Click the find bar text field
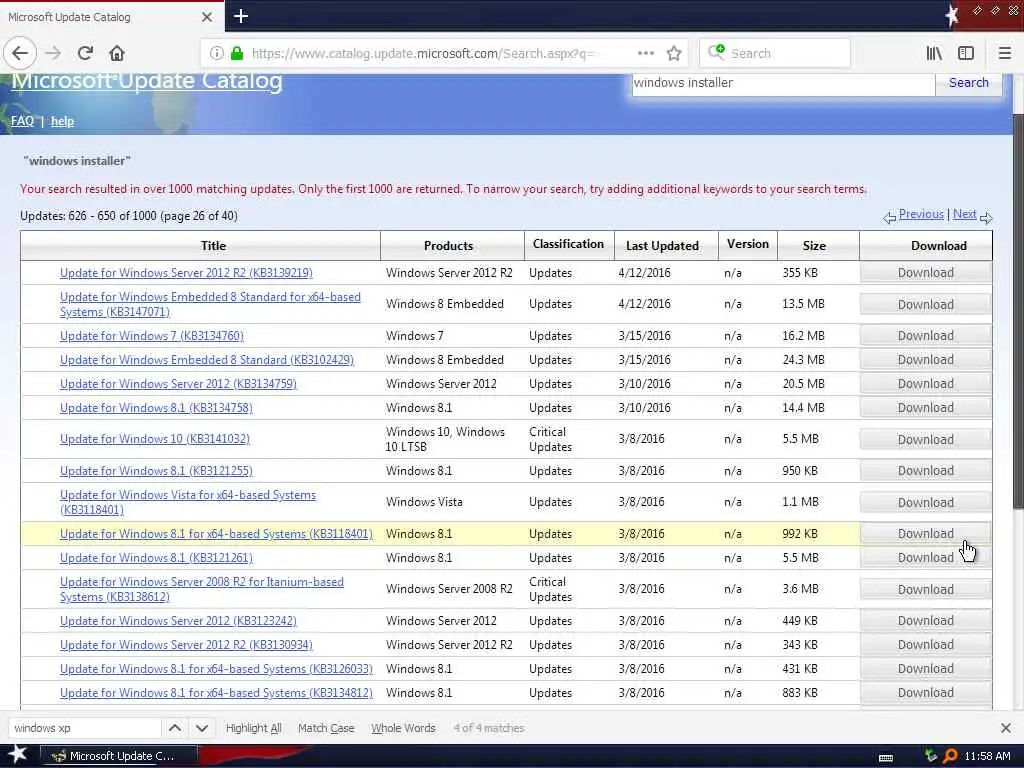 85,728
